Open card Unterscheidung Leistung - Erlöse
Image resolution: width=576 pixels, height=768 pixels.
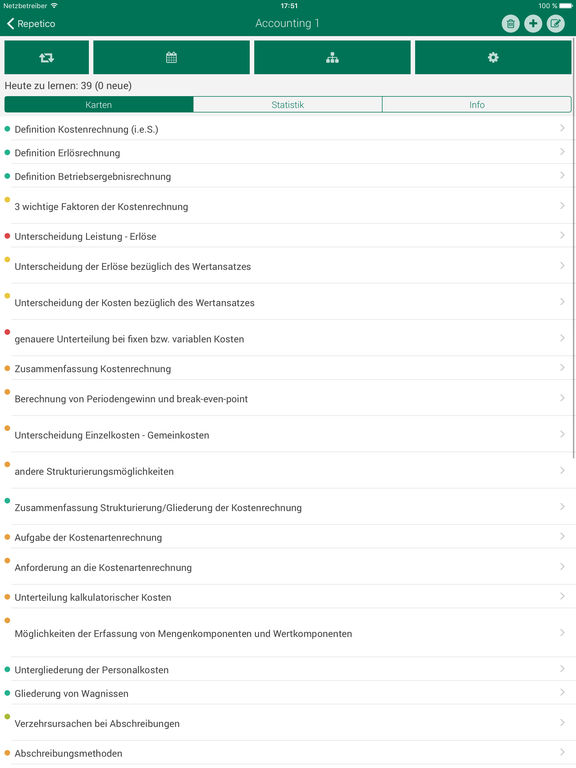point(288,236)
